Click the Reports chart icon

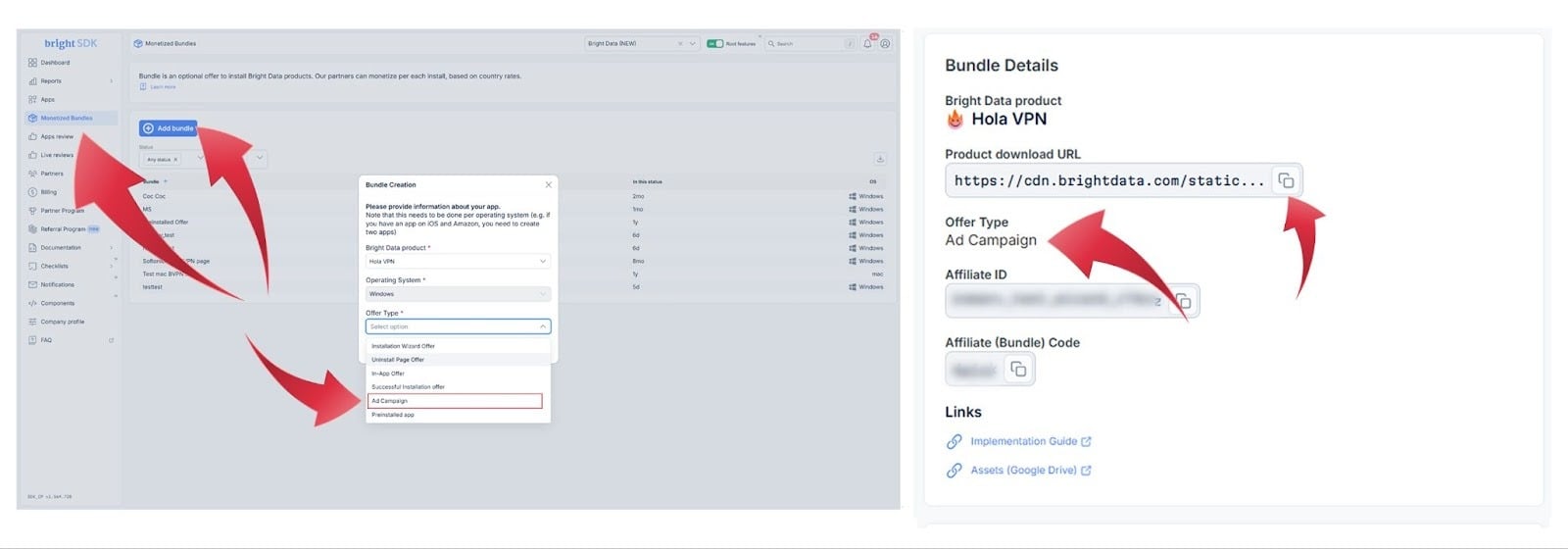click(x=32, y=81)
